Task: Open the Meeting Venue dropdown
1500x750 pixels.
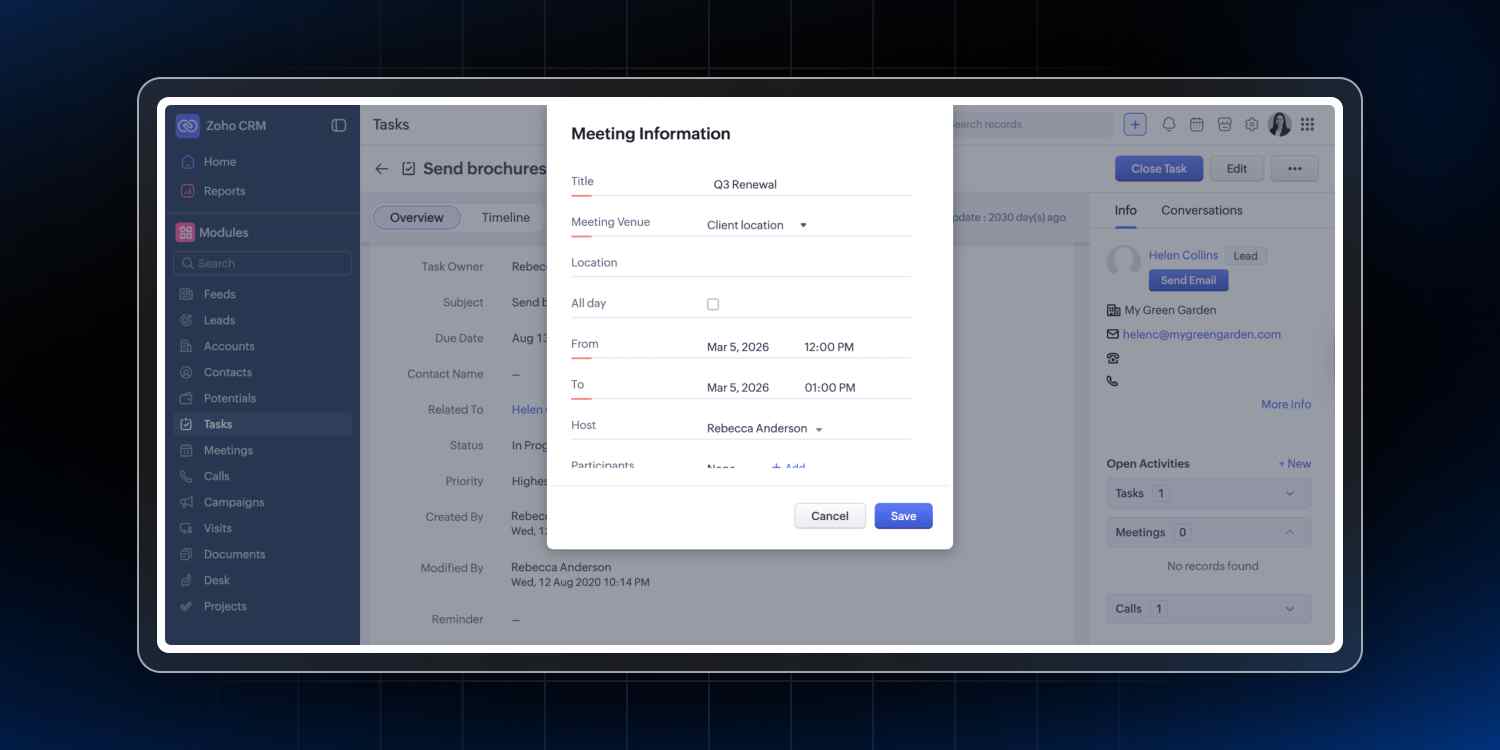Action: pos(803,225)
